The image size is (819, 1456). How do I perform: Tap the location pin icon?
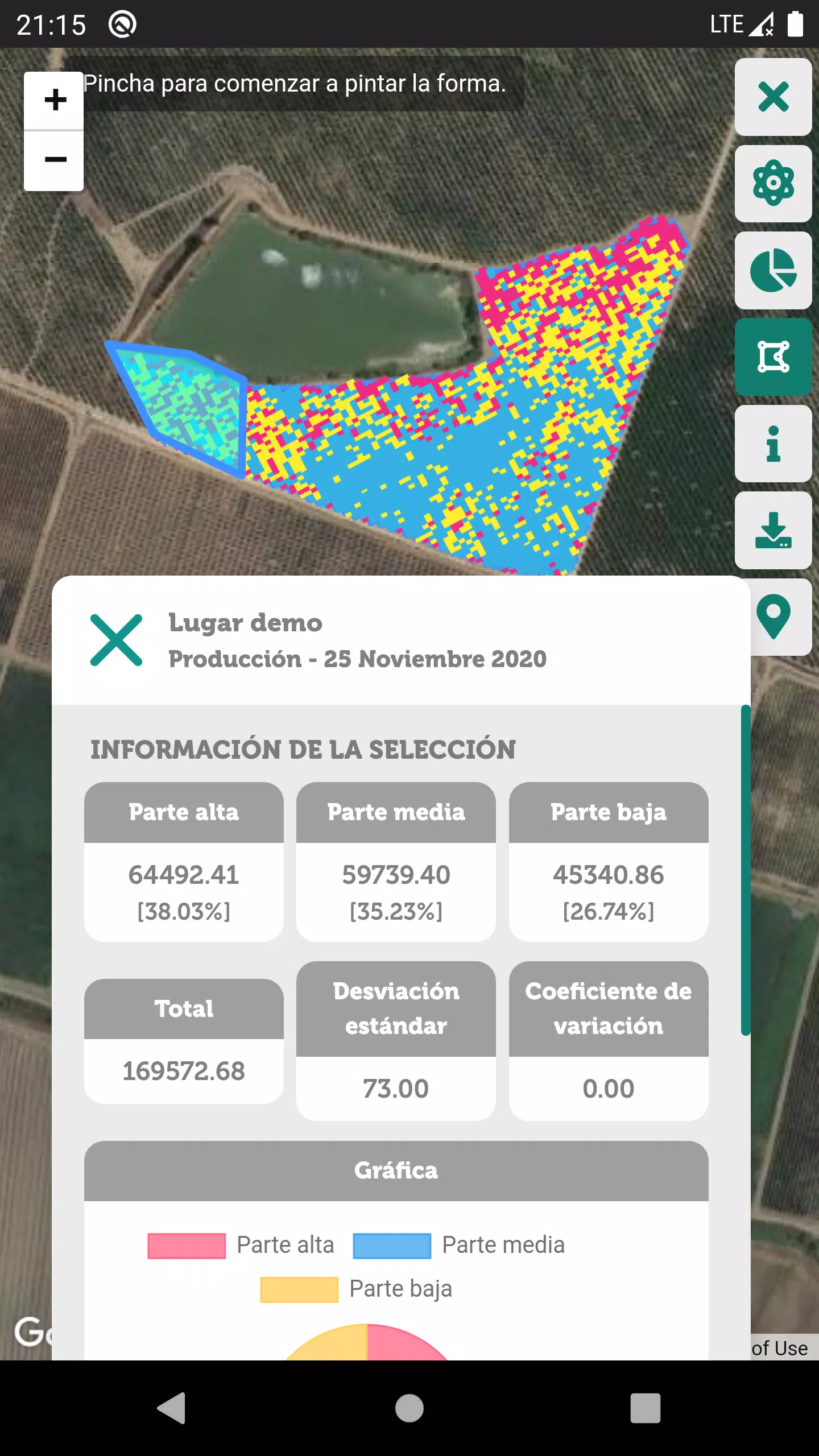(x=774, y=617)
